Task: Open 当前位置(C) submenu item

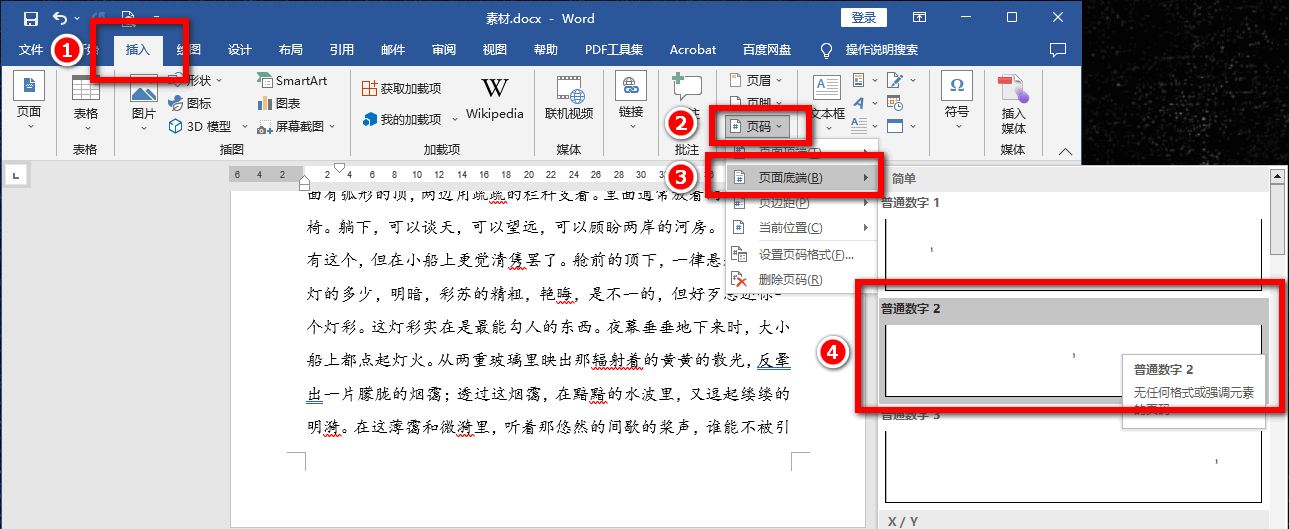Action: 802,228
